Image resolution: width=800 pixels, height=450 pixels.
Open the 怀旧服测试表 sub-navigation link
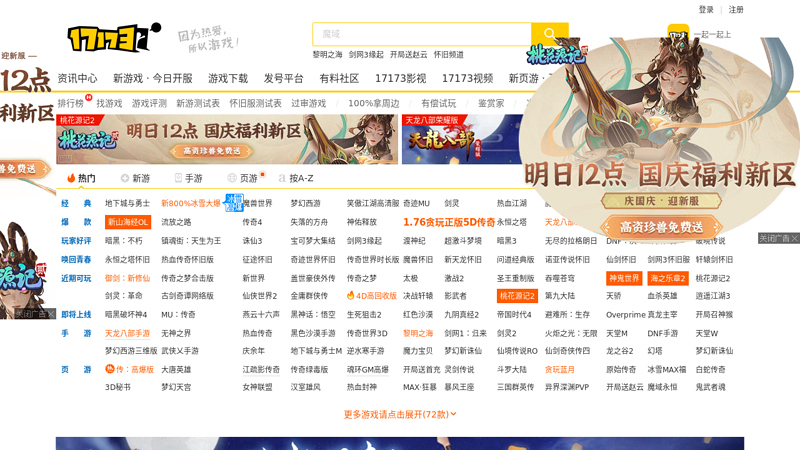pyautogui.click(x=255, y=103)
